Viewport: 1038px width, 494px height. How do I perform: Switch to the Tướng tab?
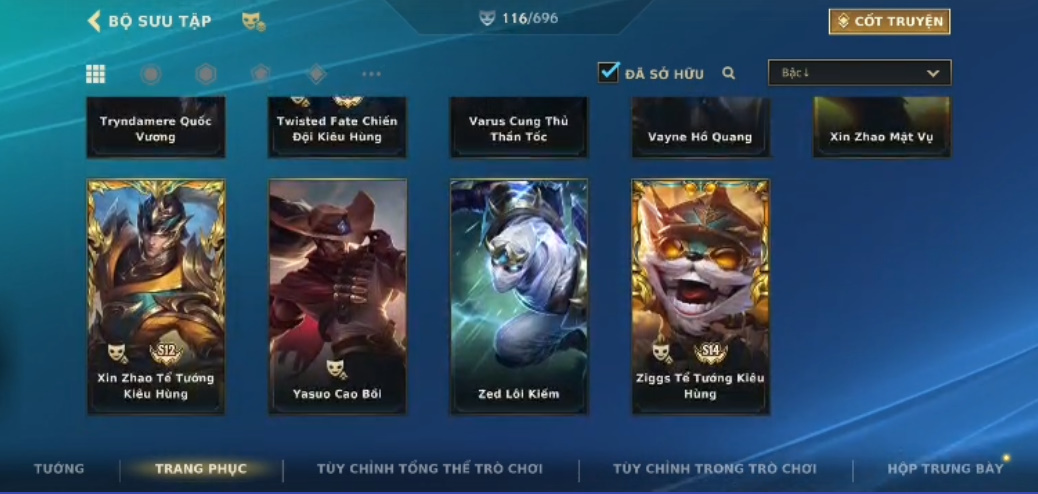click(x=59, y=469)
